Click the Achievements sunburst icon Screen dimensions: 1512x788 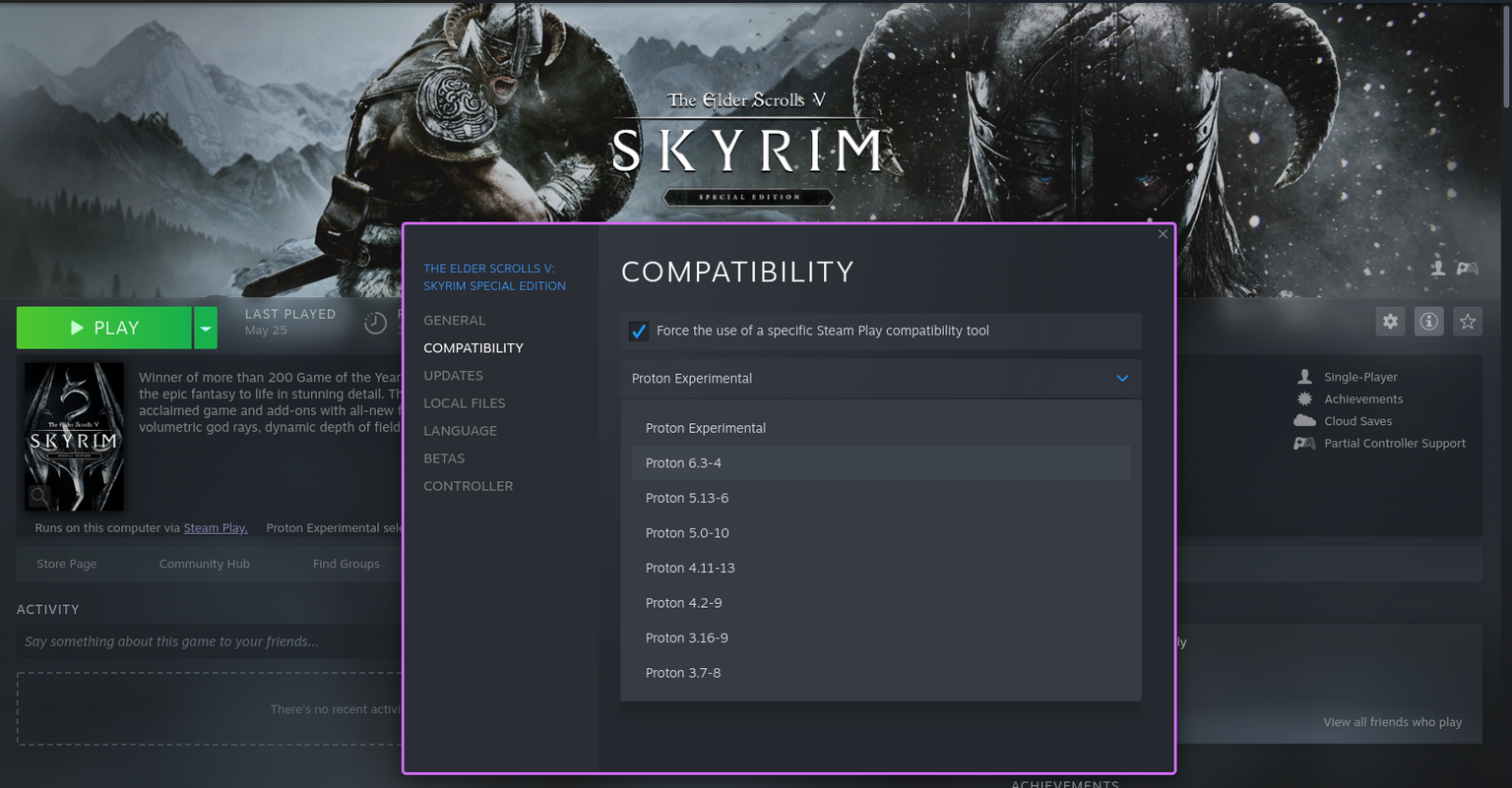tap(1303, 398)
